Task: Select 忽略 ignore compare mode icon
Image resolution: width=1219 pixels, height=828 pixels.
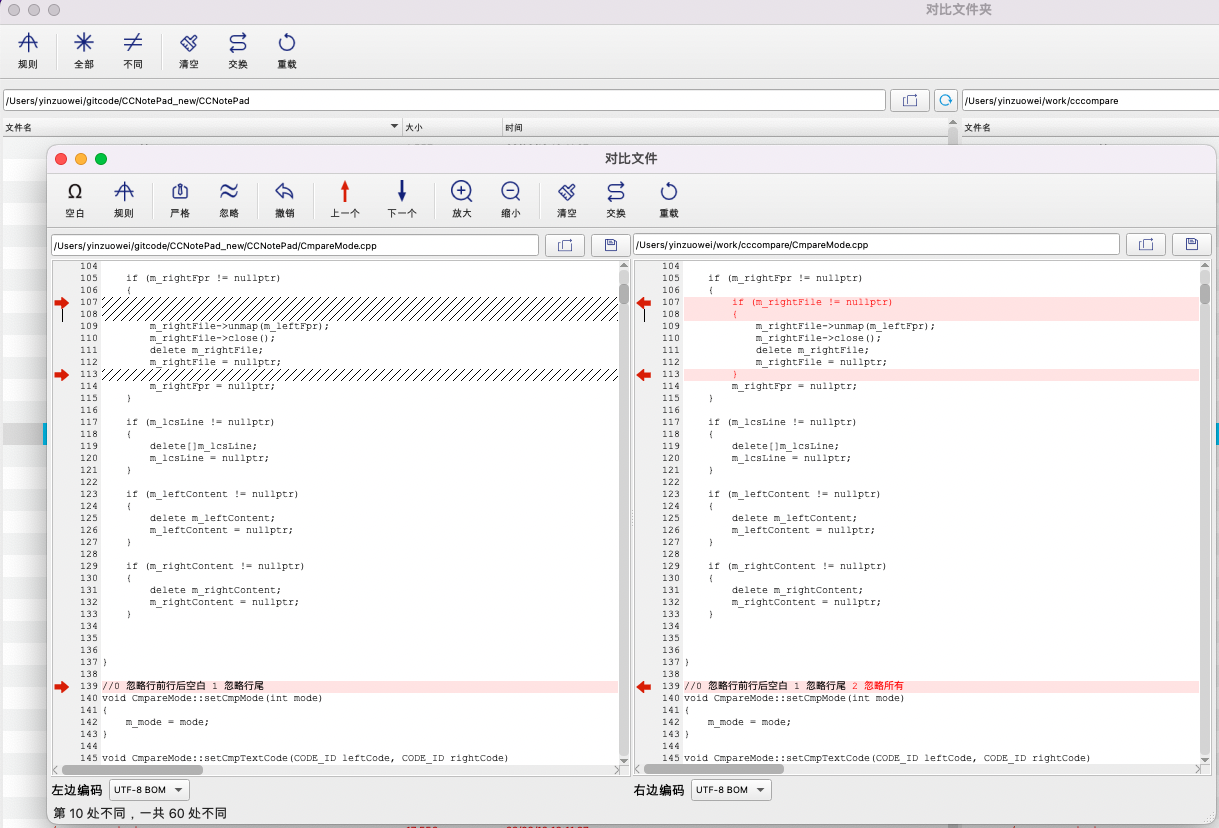Action: point(229,197)
